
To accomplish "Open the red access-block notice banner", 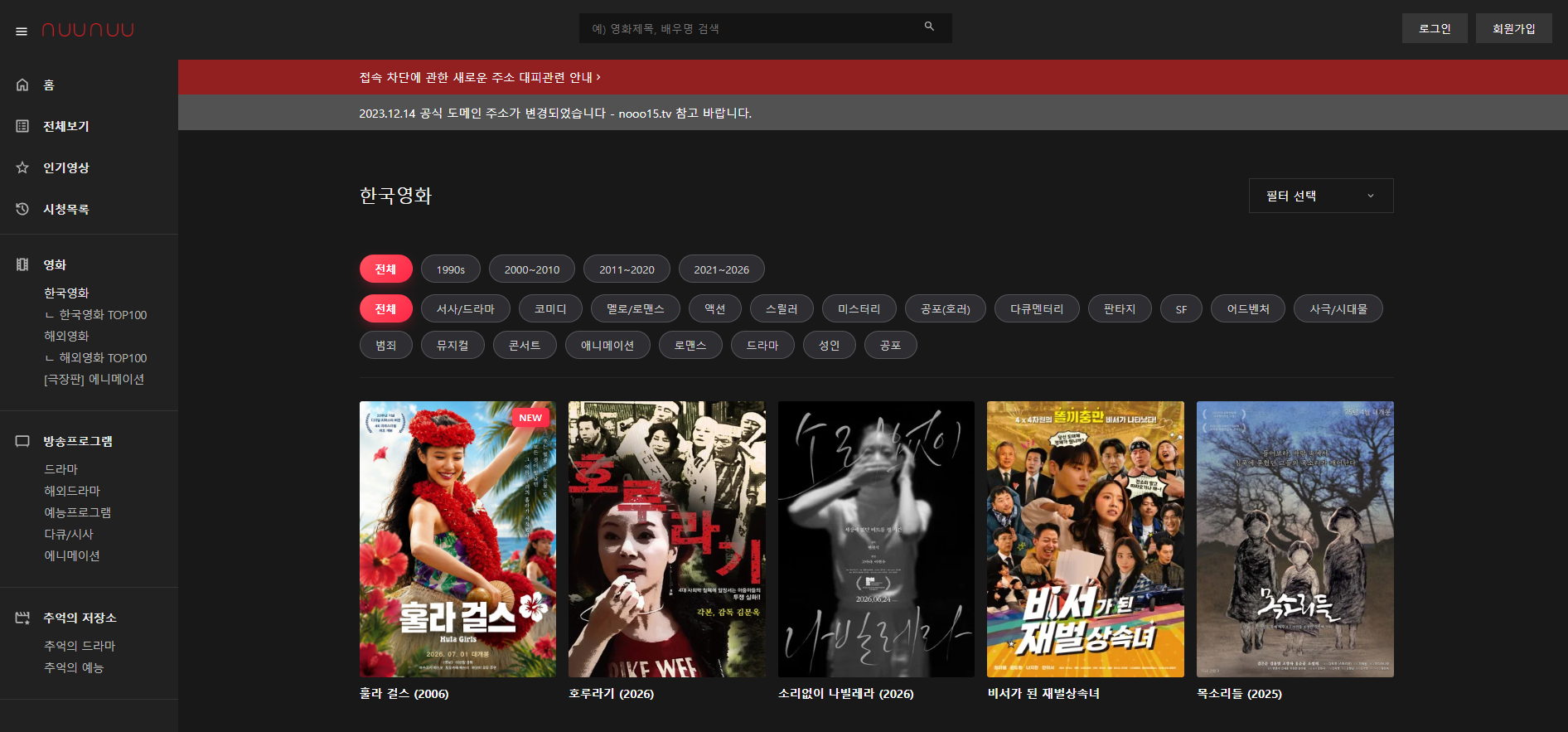I will click(x=873, y=77).
